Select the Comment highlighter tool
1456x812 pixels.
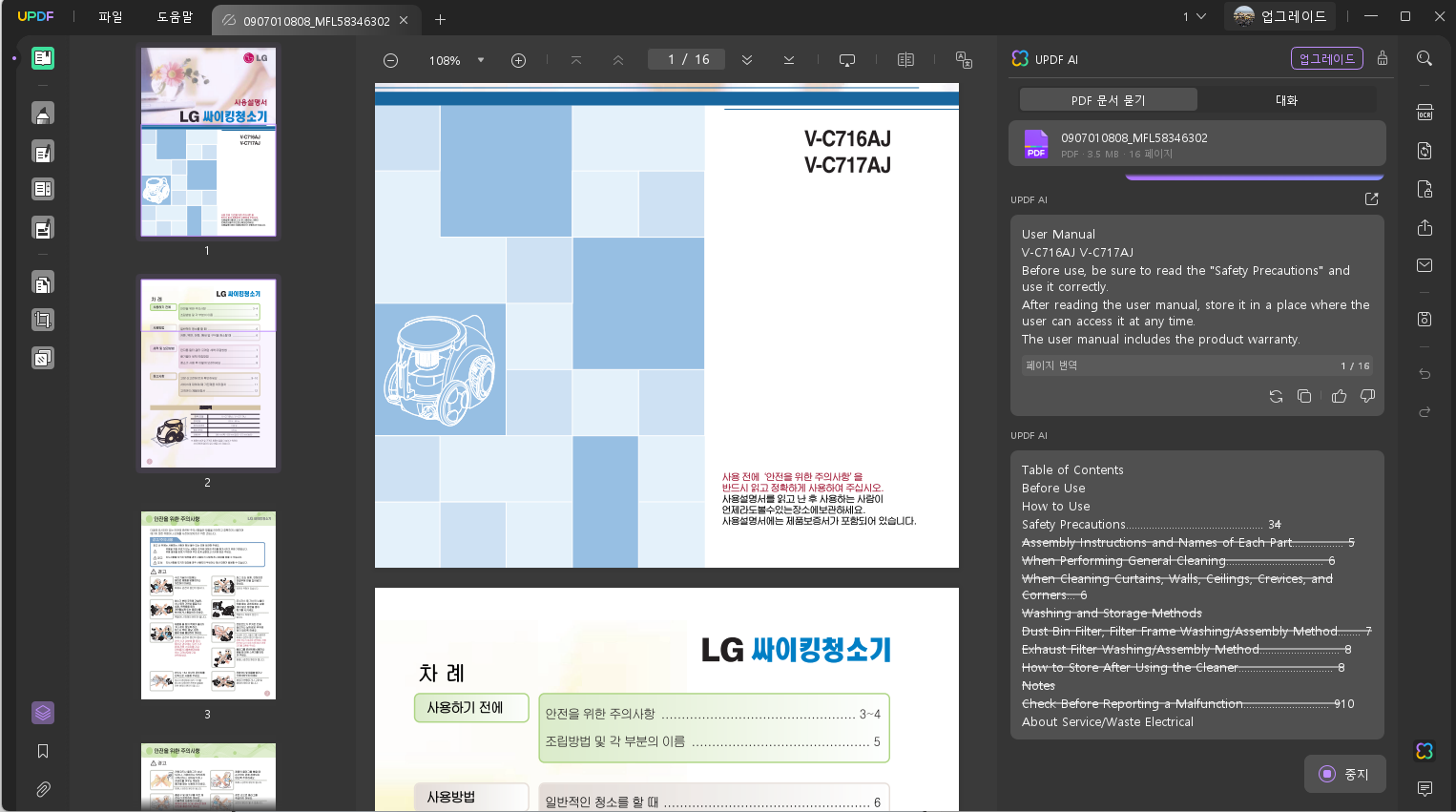pos(43,114)
